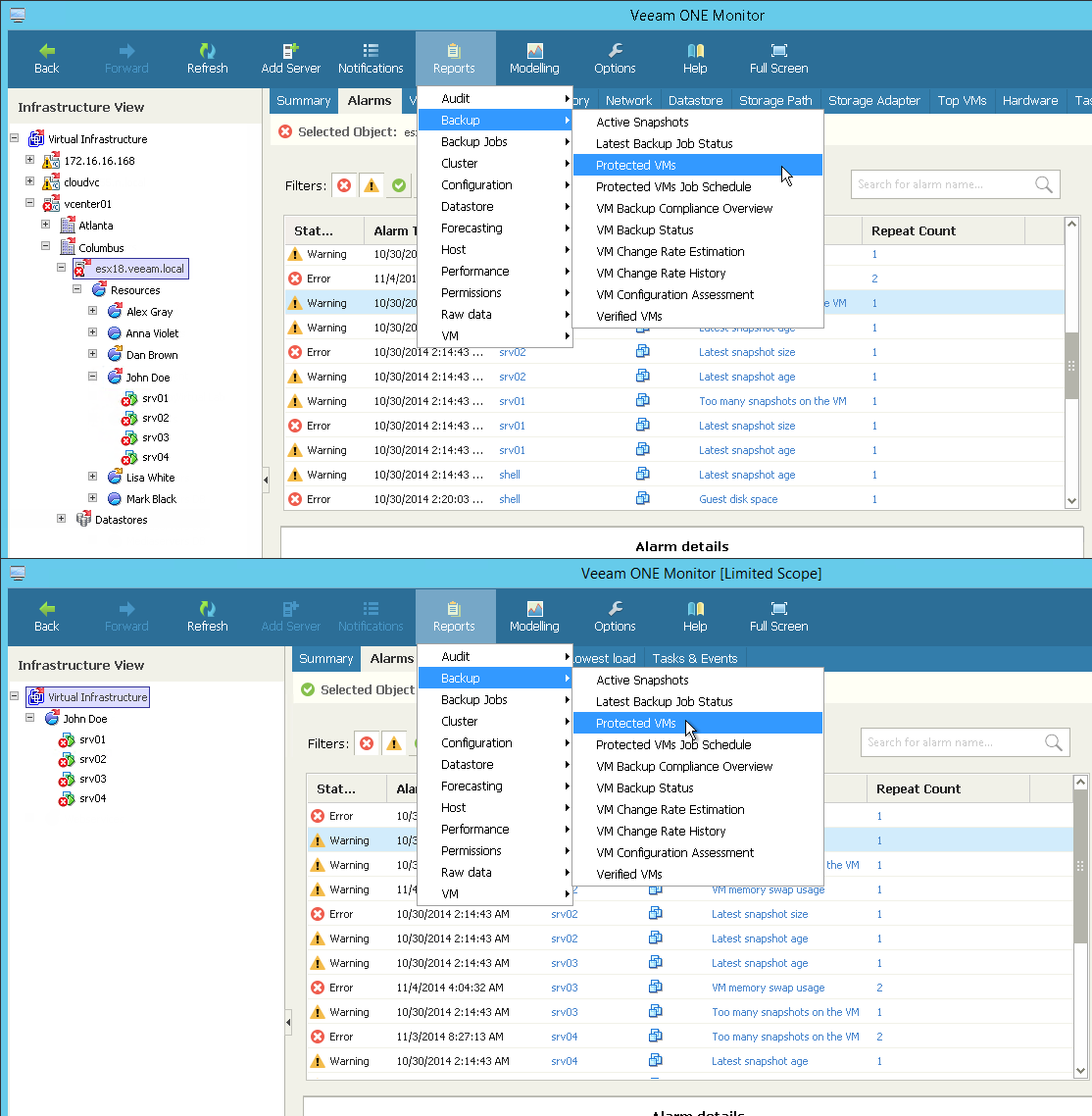Toggle the Warning filter in the full window
The width and height of the screenshot is (1092, 1116).
coord(372,185)
